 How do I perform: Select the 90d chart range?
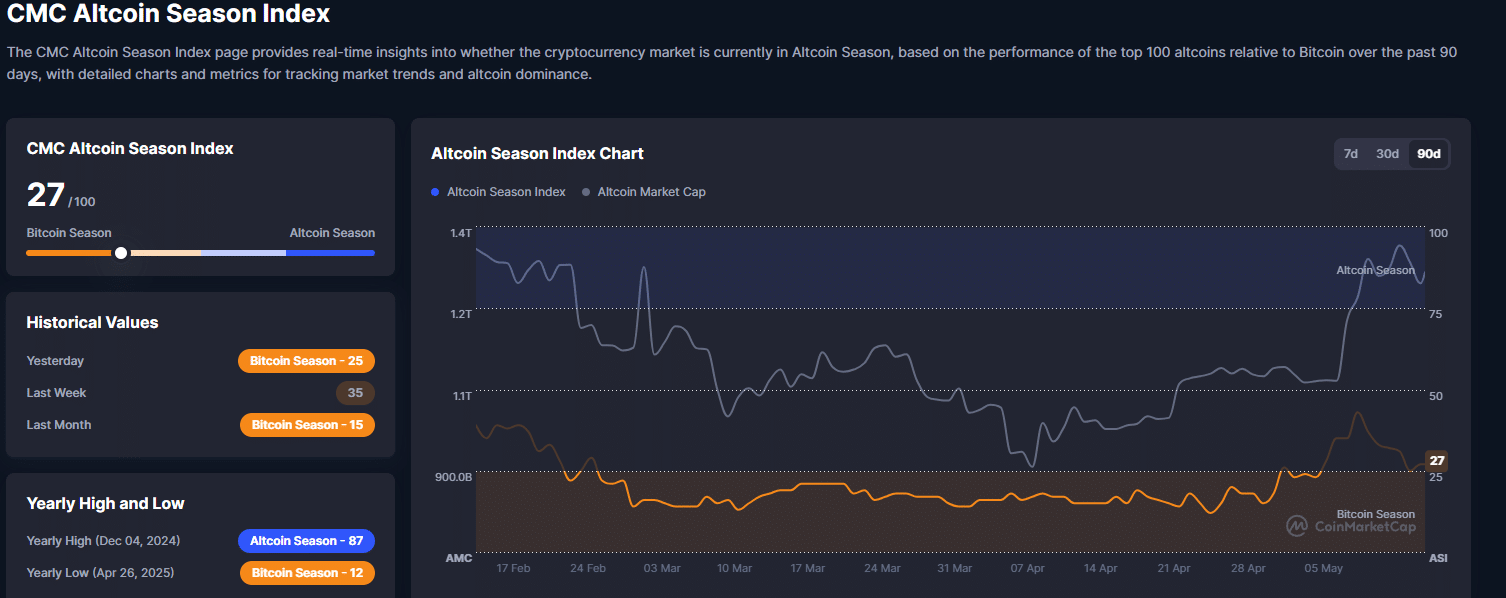1429,154
